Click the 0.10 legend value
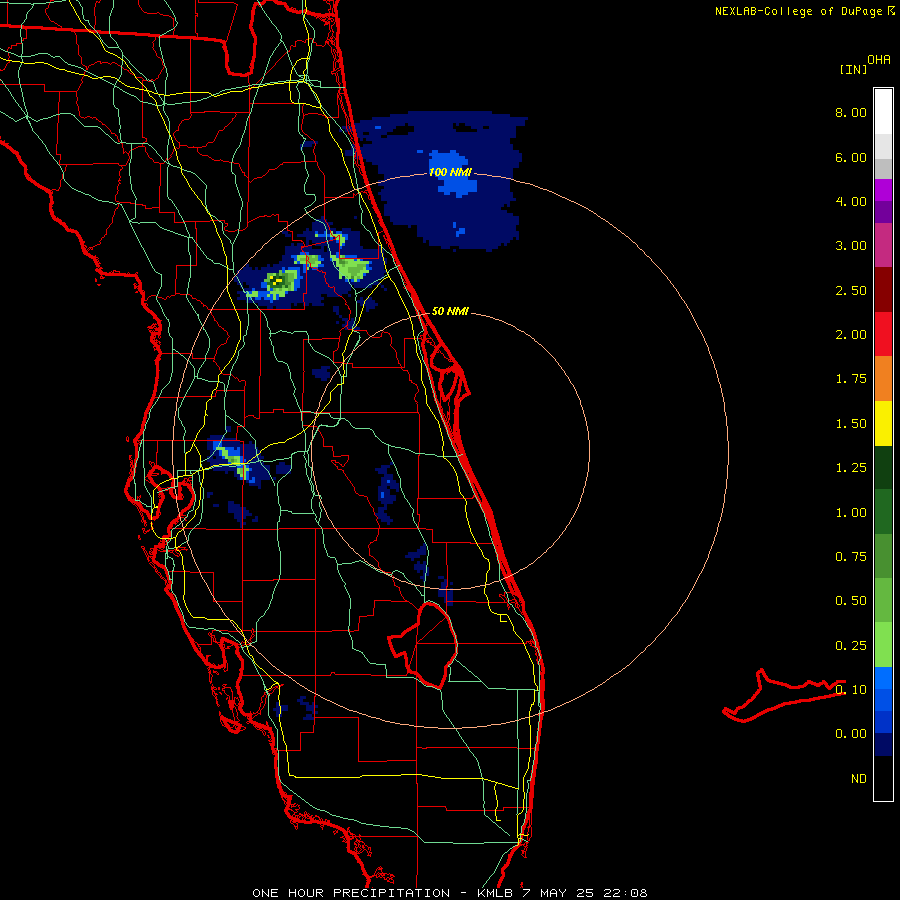This screenshot has width=900, height=900. coord(851,690)
